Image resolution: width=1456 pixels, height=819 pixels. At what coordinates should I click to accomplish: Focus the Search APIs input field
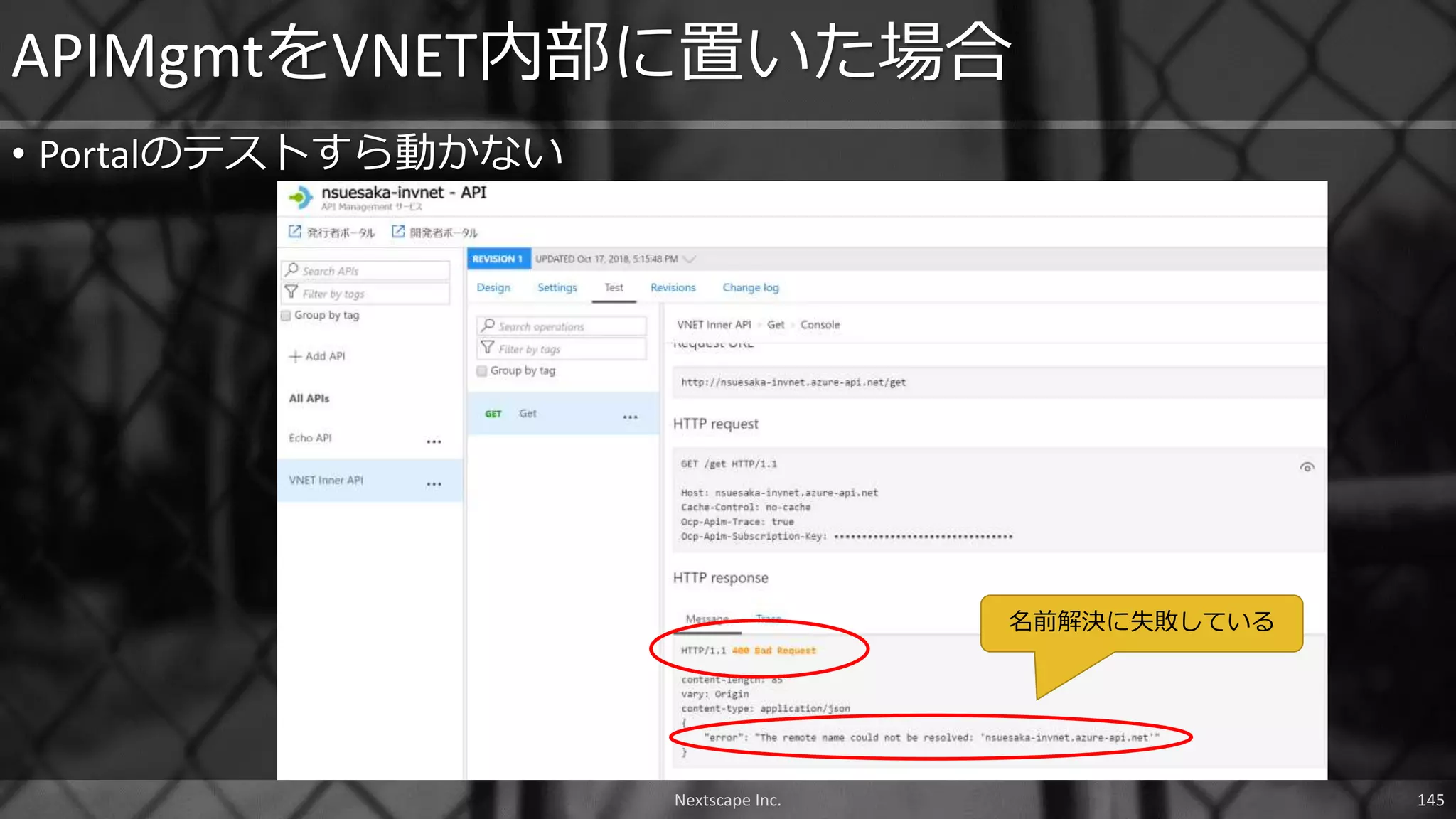coord(366,271)
